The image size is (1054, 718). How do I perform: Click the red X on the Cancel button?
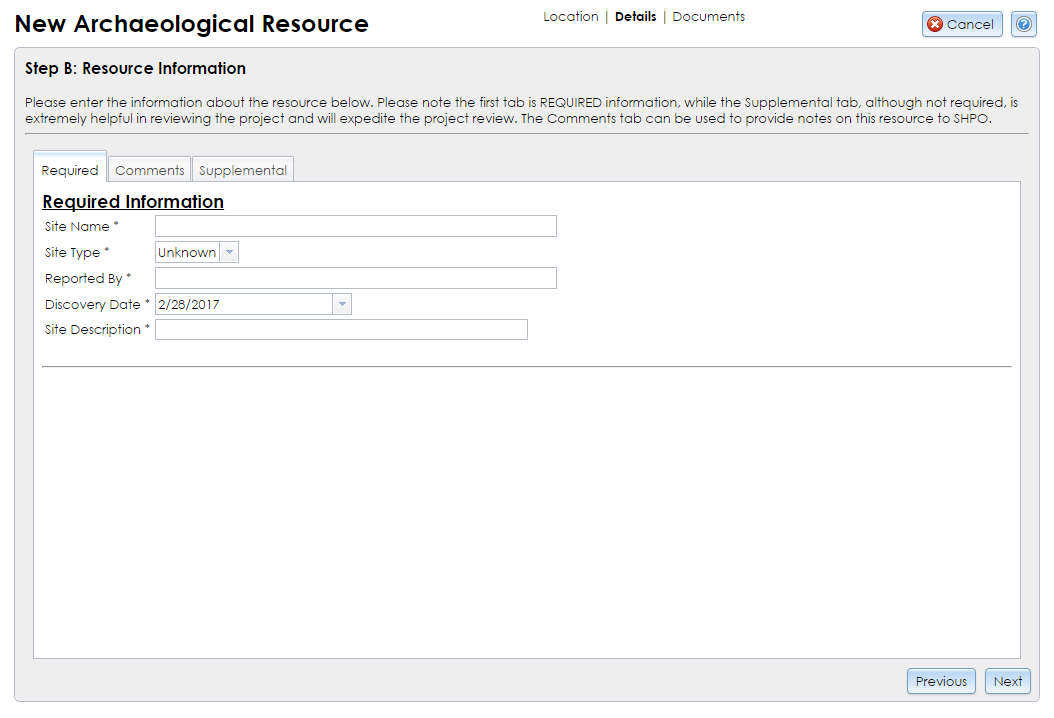click(936, 24)
